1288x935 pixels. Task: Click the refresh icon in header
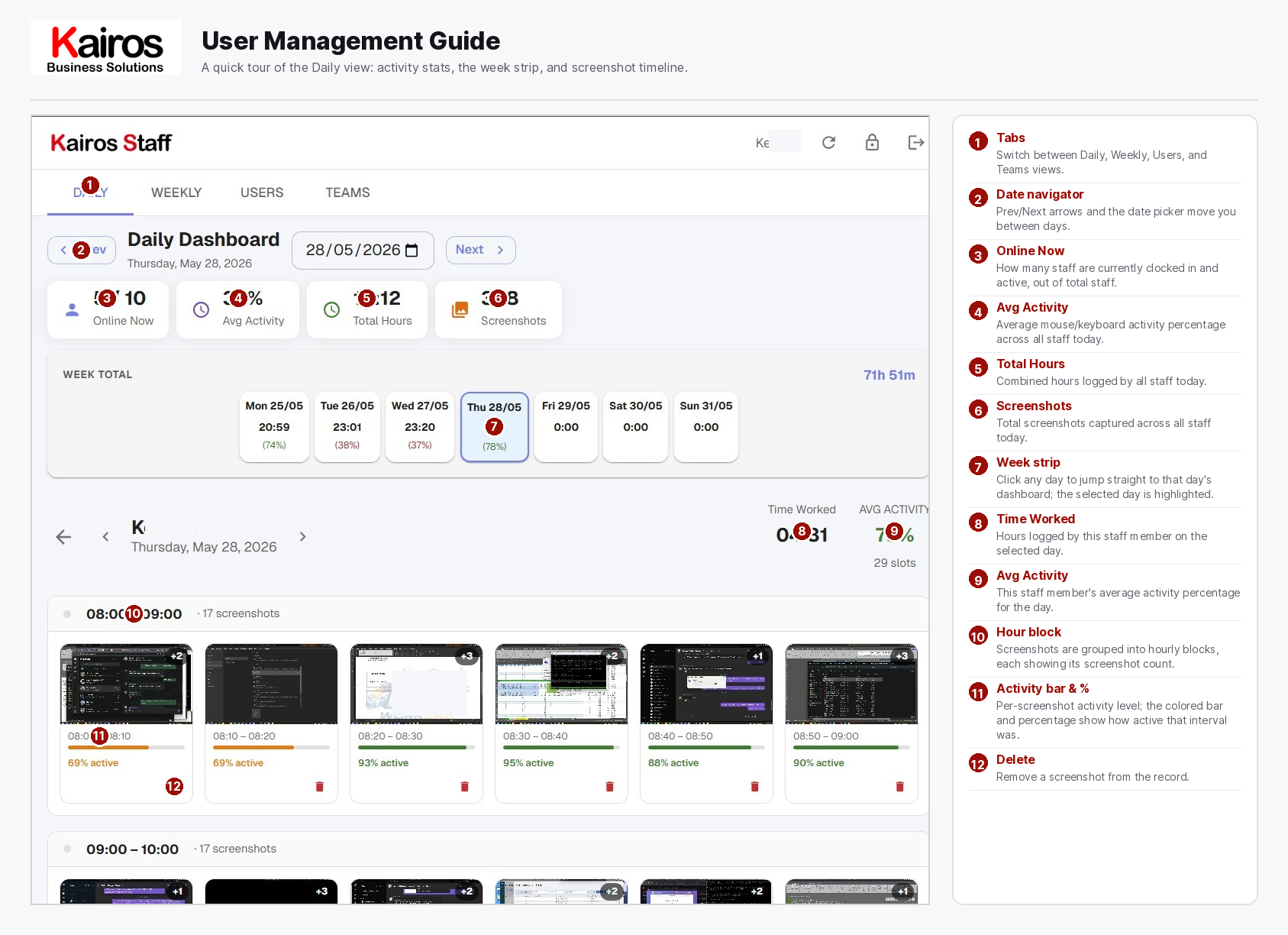828,143
